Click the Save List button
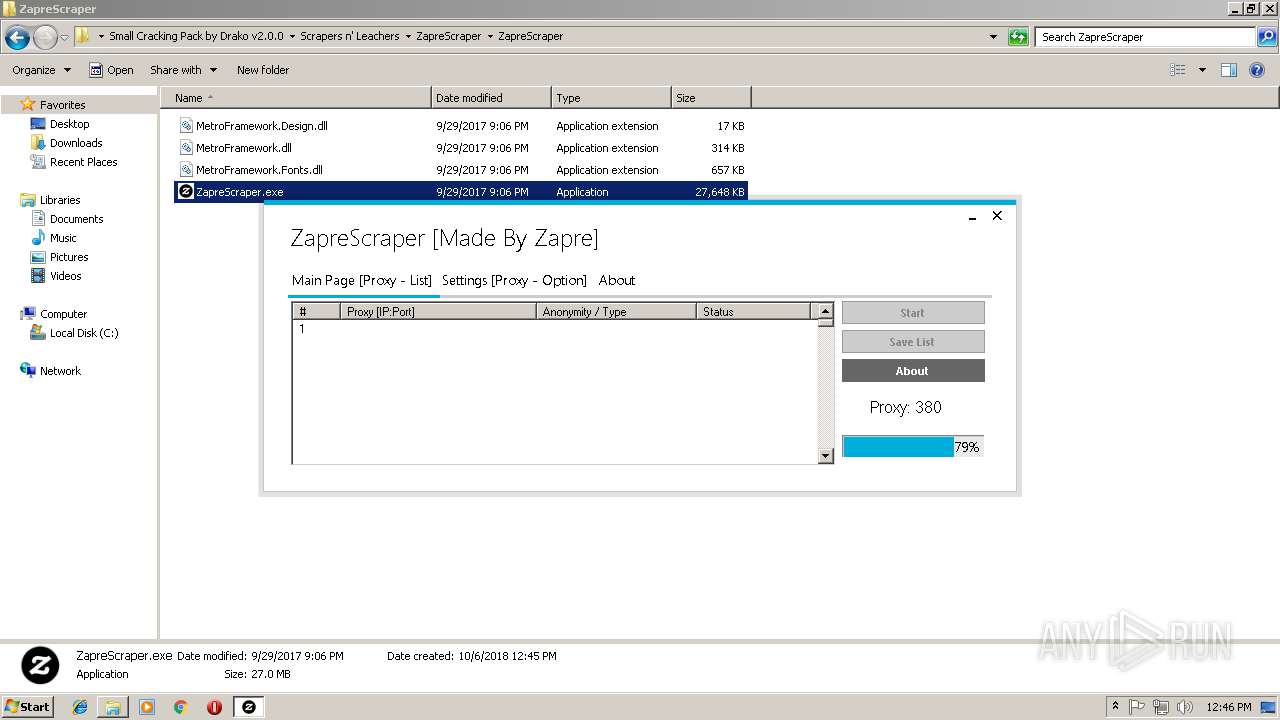 (x=913, y=342)
